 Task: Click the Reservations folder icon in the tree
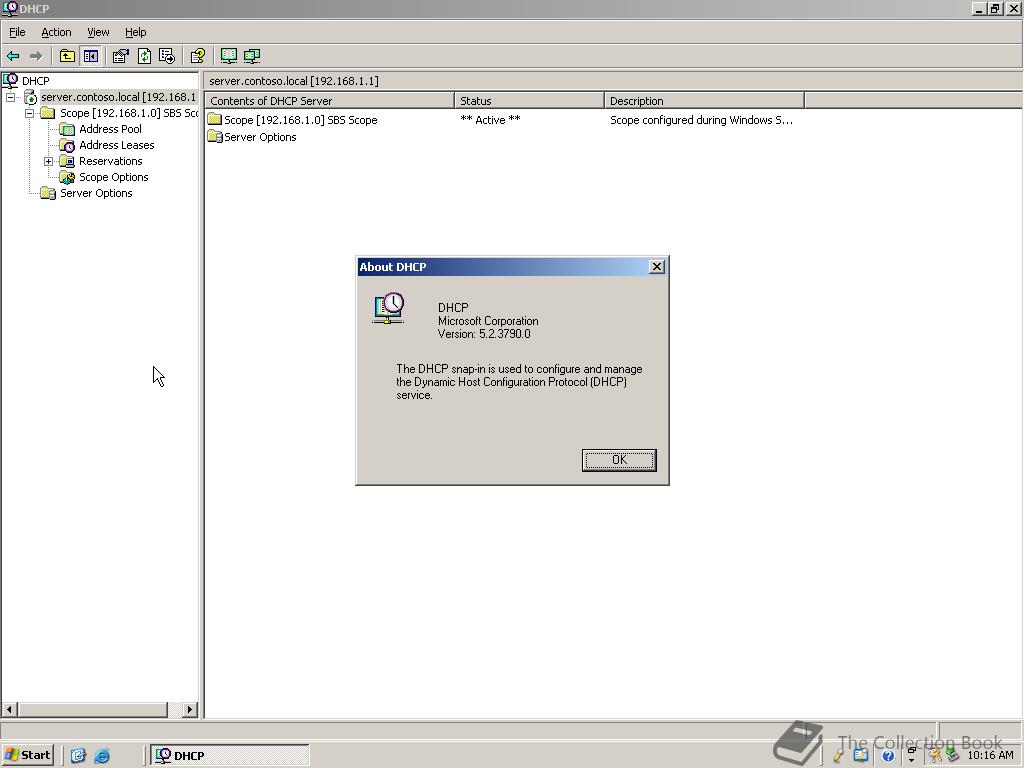coord(67,161)
